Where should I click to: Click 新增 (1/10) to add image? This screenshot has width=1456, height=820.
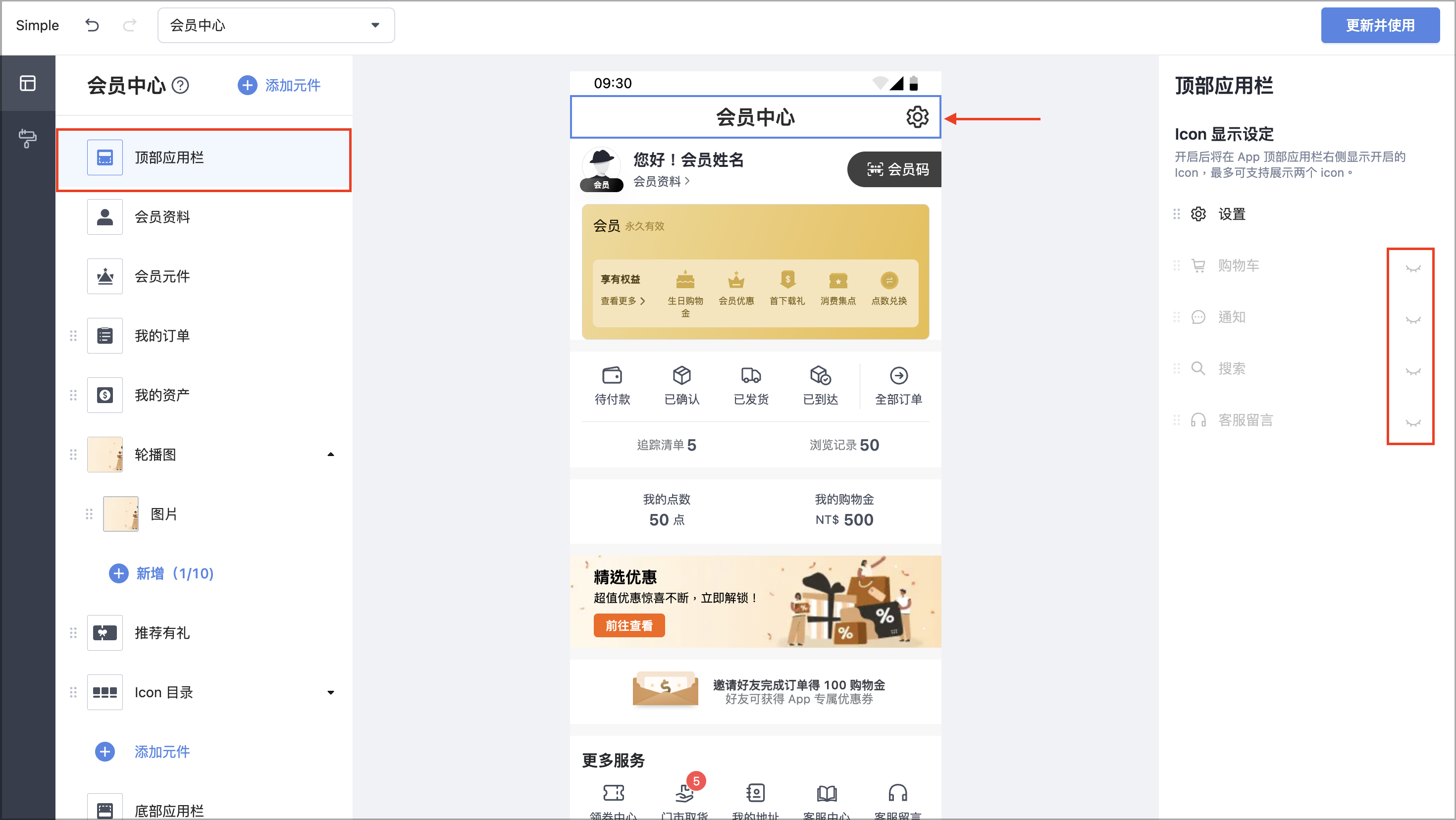coord(161,573)
